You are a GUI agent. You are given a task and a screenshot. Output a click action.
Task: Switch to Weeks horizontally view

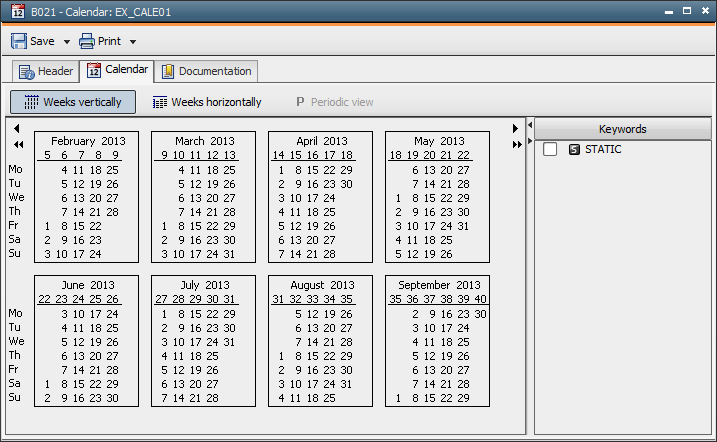point(207,102)
